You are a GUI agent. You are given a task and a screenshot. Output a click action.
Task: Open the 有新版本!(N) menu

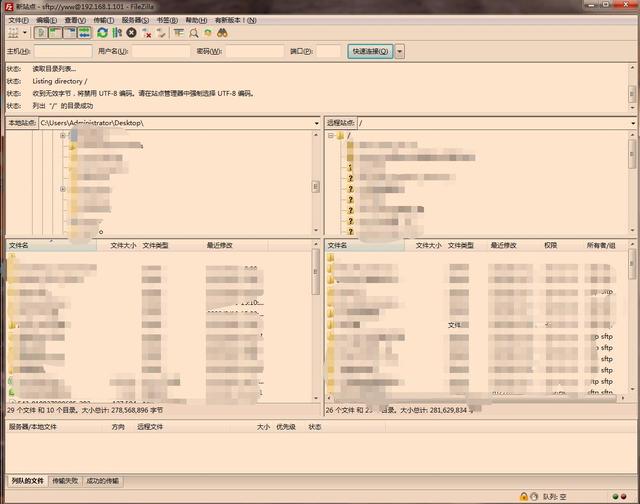(236, 20)
